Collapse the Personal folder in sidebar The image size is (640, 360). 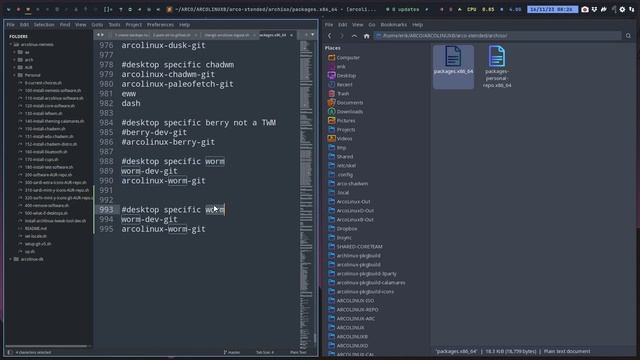[15, 75]
